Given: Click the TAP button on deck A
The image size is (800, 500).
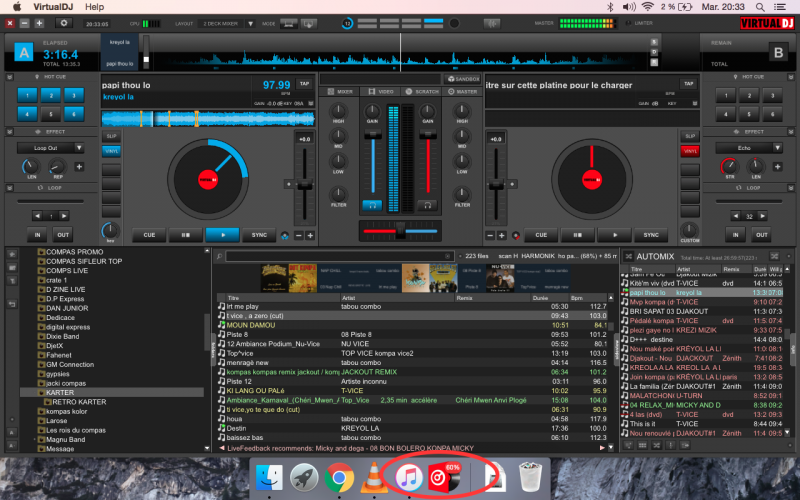Looking at the screenshot, I should [x=305, y=84].
